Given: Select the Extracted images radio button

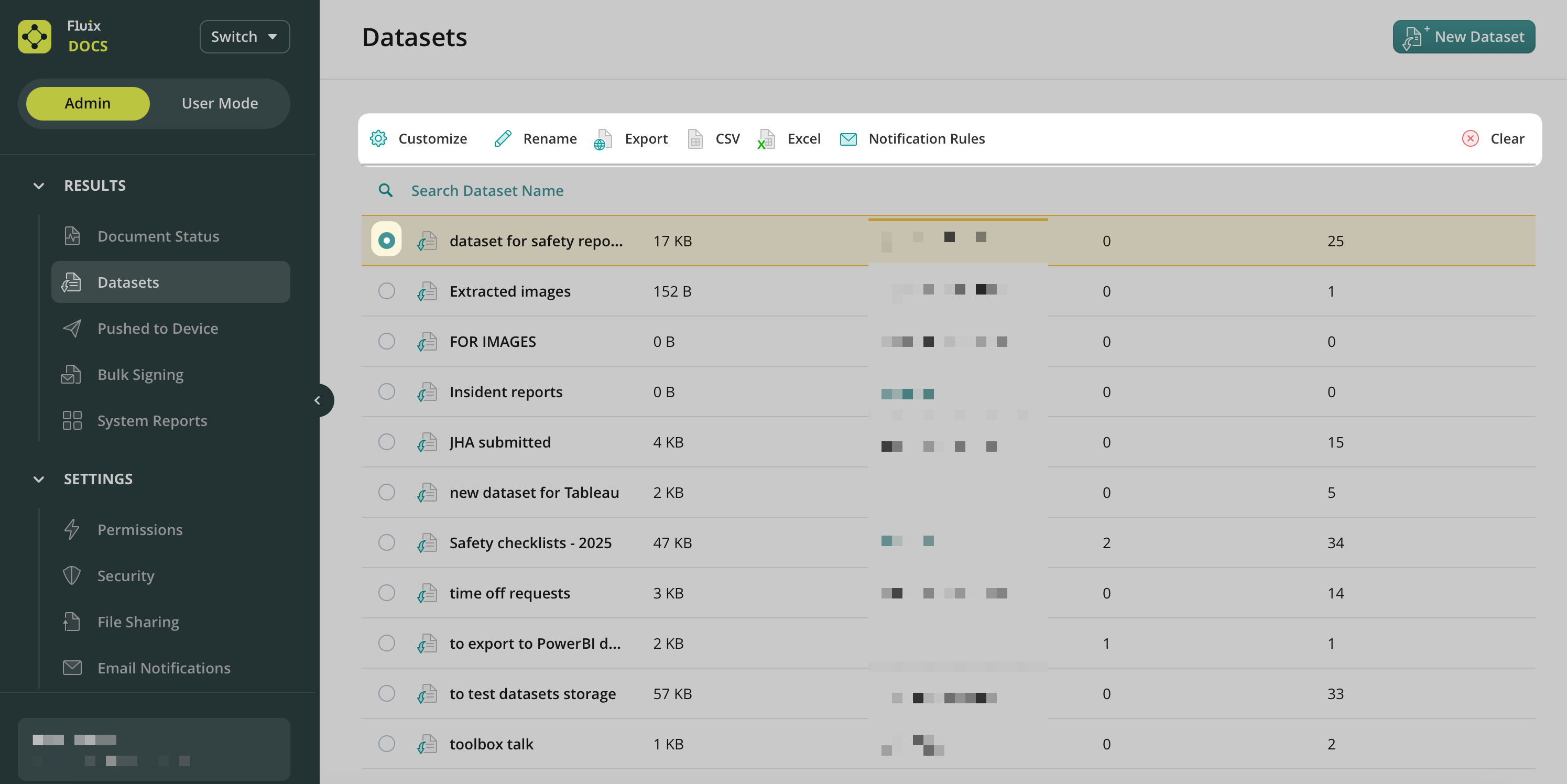Looking at the screenshot, I should 386,291.
